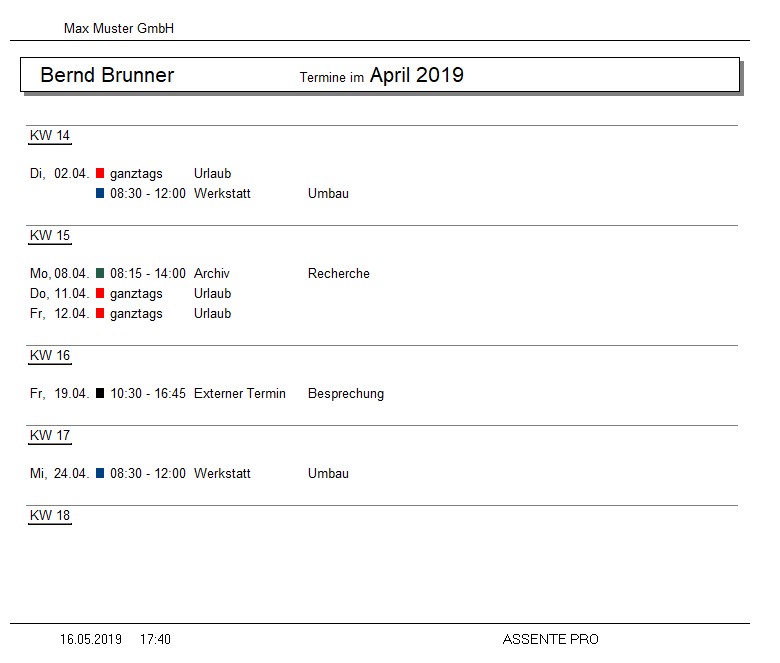The width and height of the screenshot is (780, 663).
Task: Select the KW 18 week heading
Action: pyautogui.click(x=50, y=516)
